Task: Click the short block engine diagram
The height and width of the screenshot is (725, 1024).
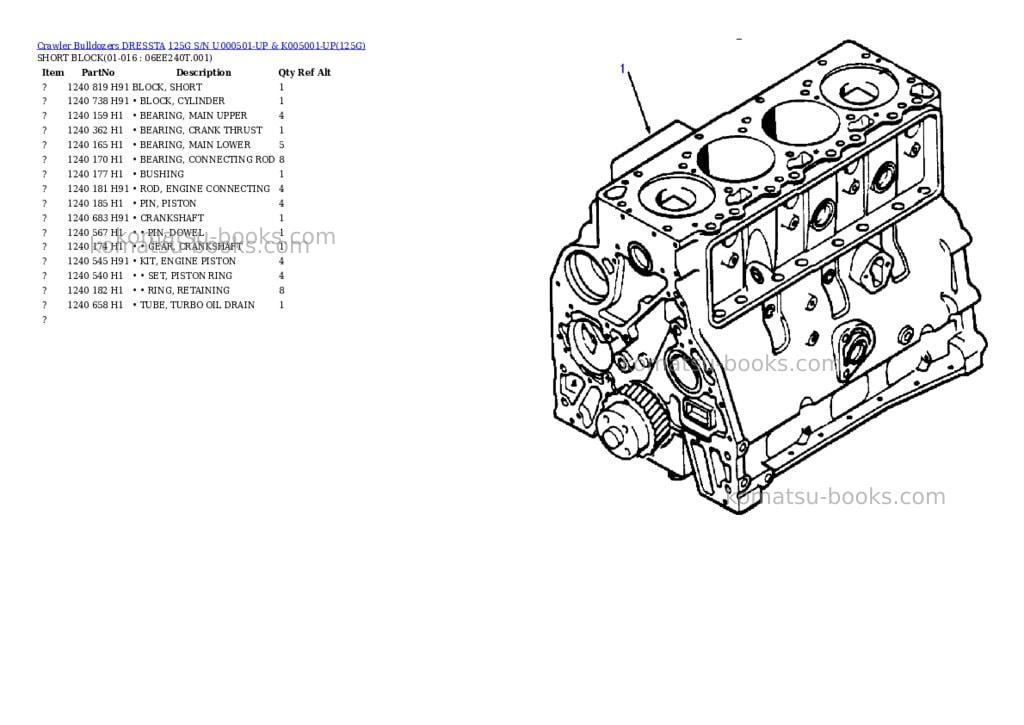Action: [768, 278]
